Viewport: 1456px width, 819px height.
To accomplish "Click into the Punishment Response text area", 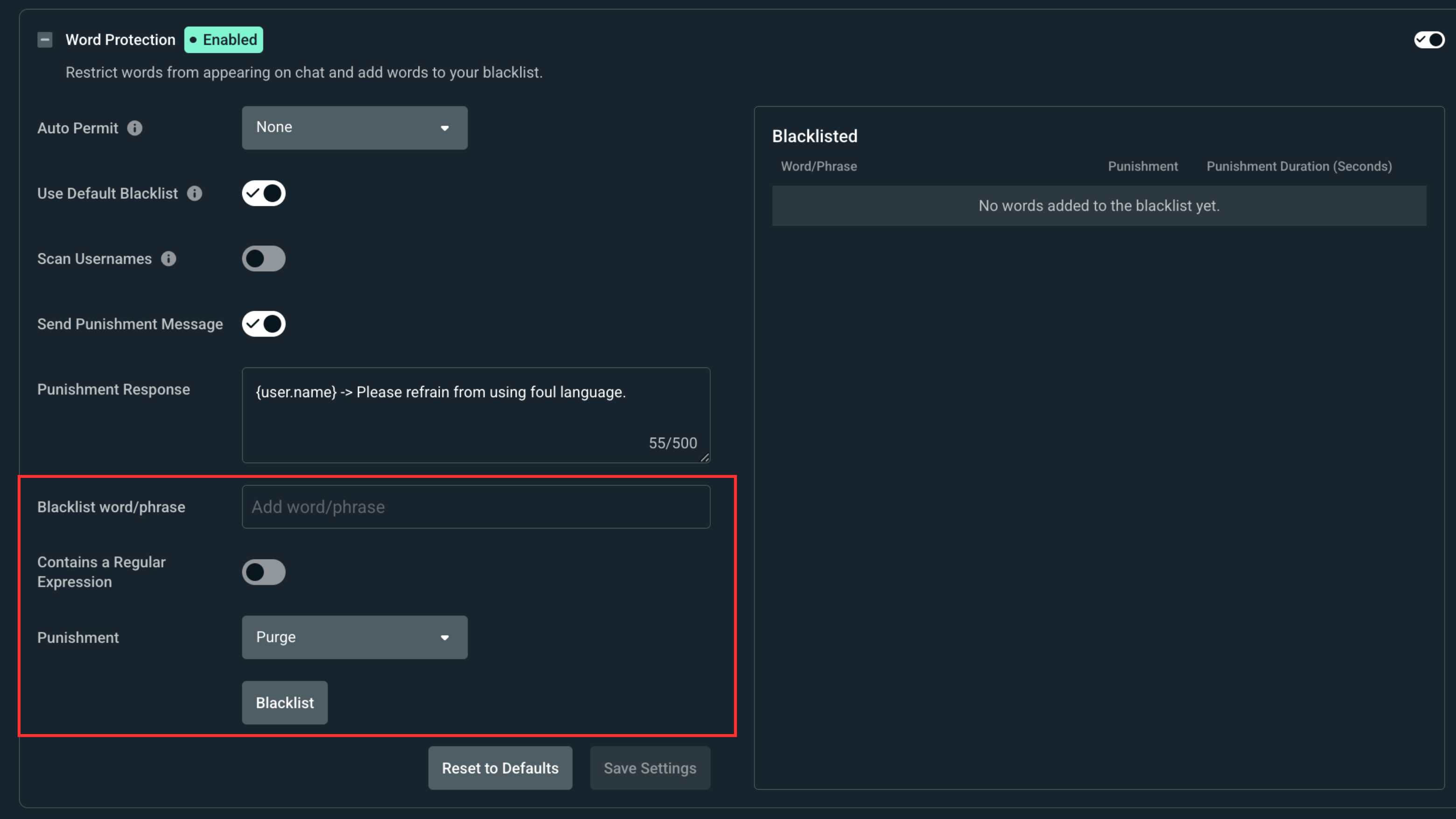I will click(x=476, y=415).
